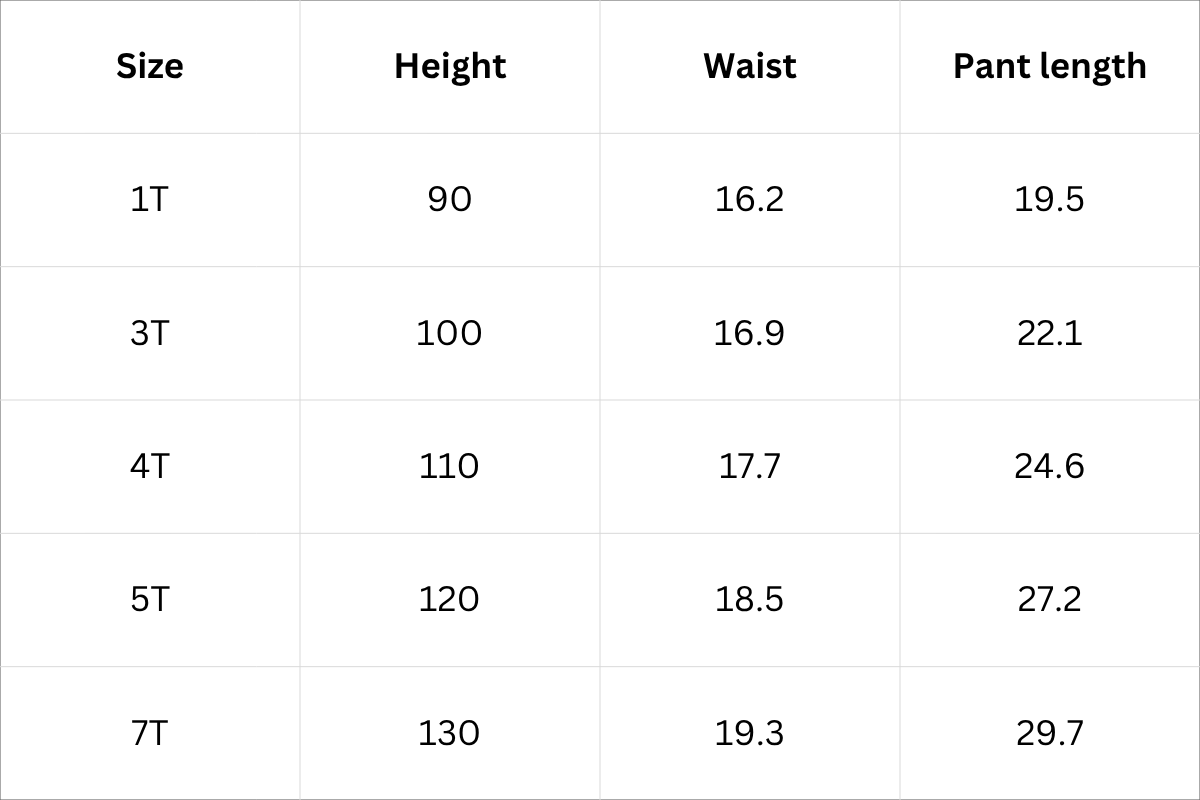Click the waist value 16.2

click(750, 200)
